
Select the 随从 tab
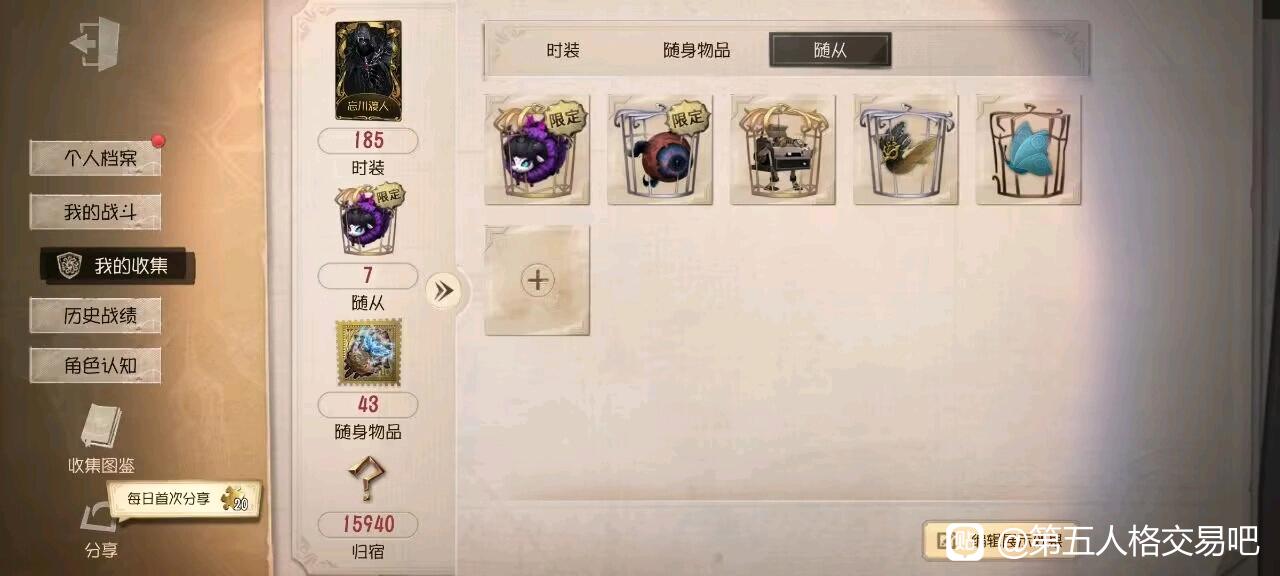[x=830, y=50]
